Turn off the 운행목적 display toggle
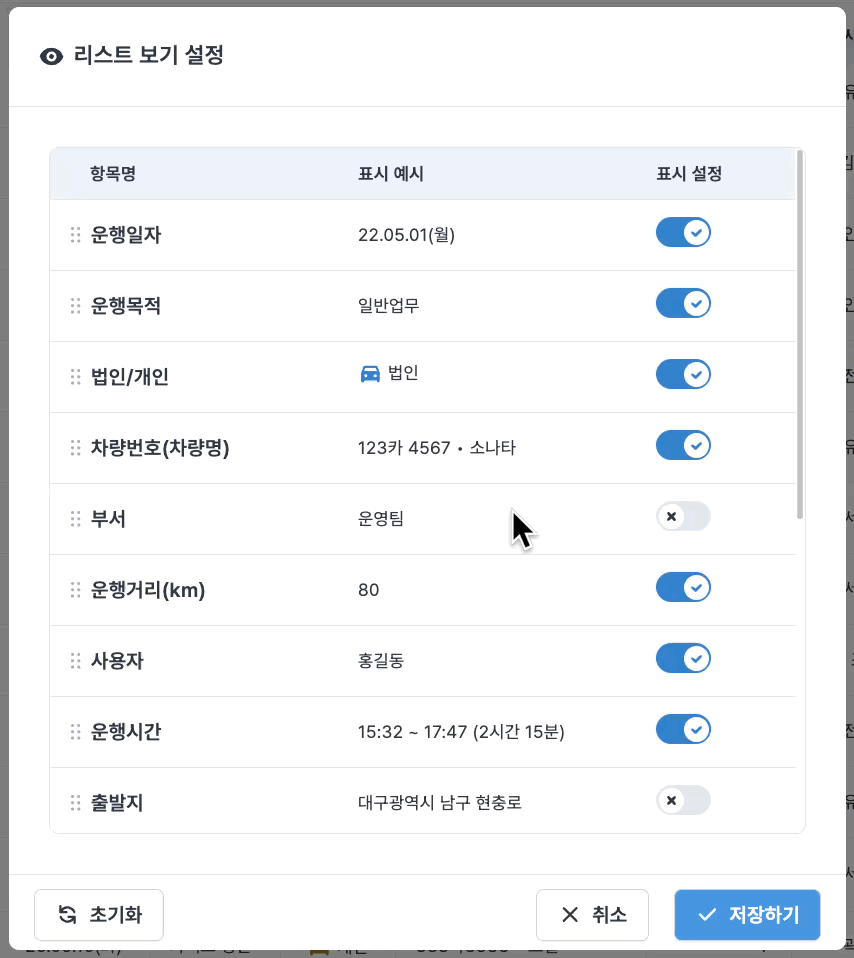 (x=683, y=303)
